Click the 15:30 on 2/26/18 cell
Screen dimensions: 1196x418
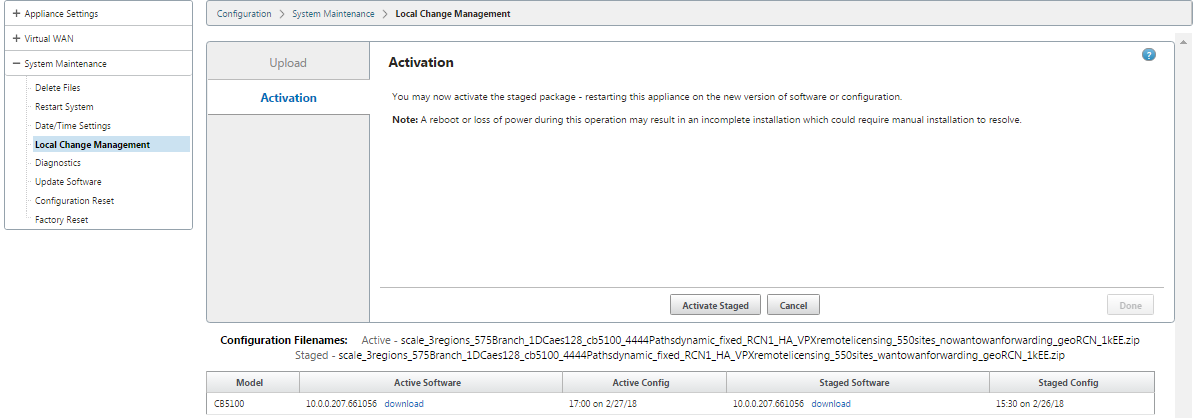1072,404
